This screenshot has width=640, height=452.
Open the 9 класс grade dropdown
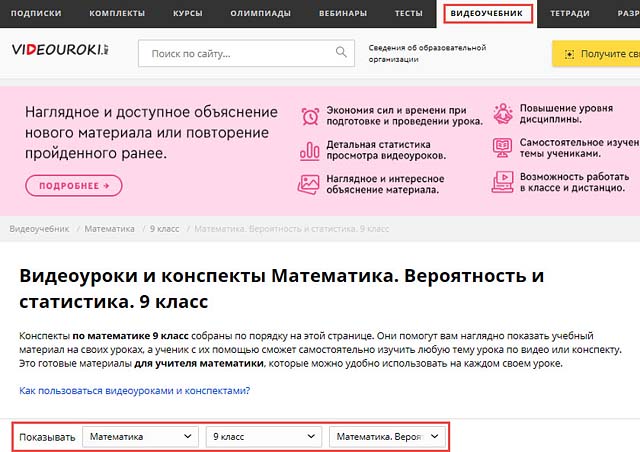(x=264, y=437)
